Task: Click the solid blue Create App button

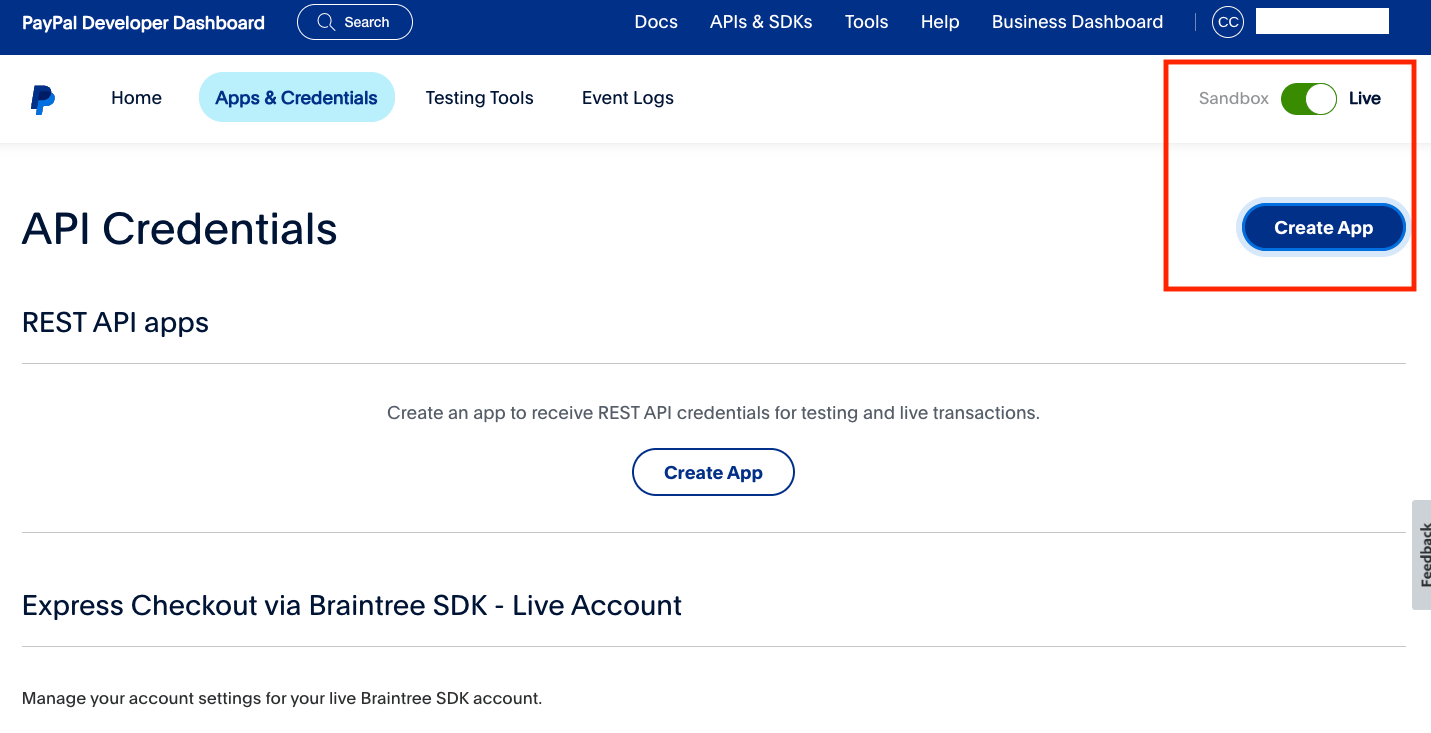Action: pyautogui.click(x=1323, y=228)
